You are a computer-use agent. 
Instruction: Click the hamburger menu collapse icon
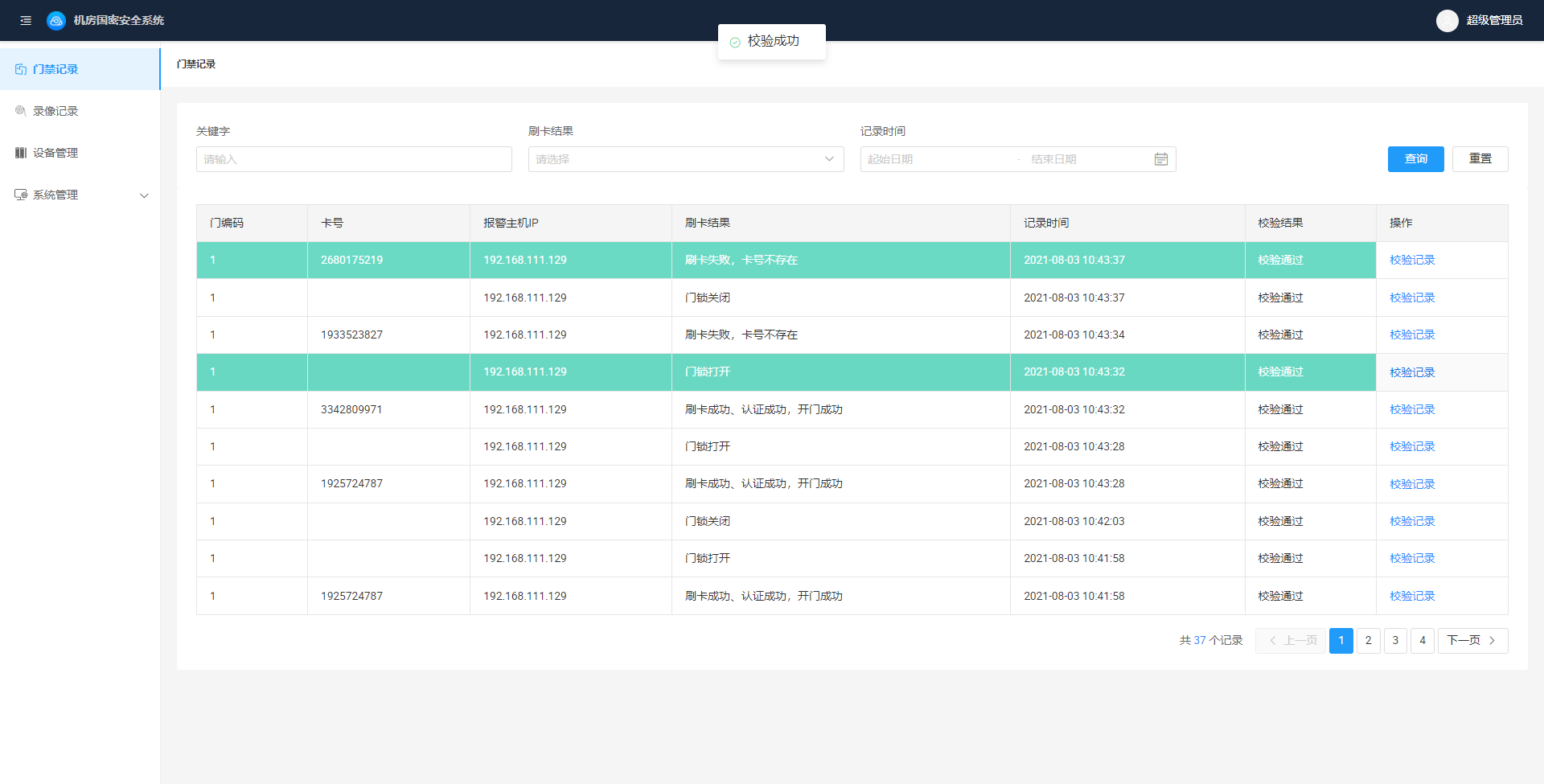click(26, 21)
